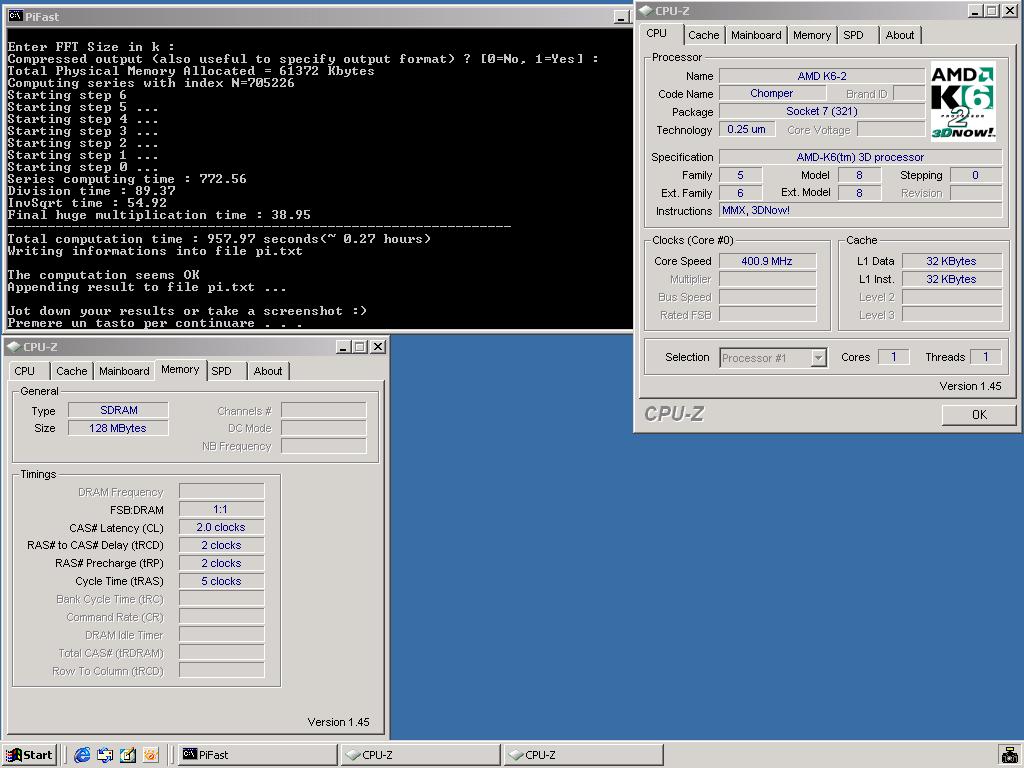Click the Socket 7 (321) package field
Image resolution: width=1024 pixels, height=768 pixels.
tap(822, 112)
